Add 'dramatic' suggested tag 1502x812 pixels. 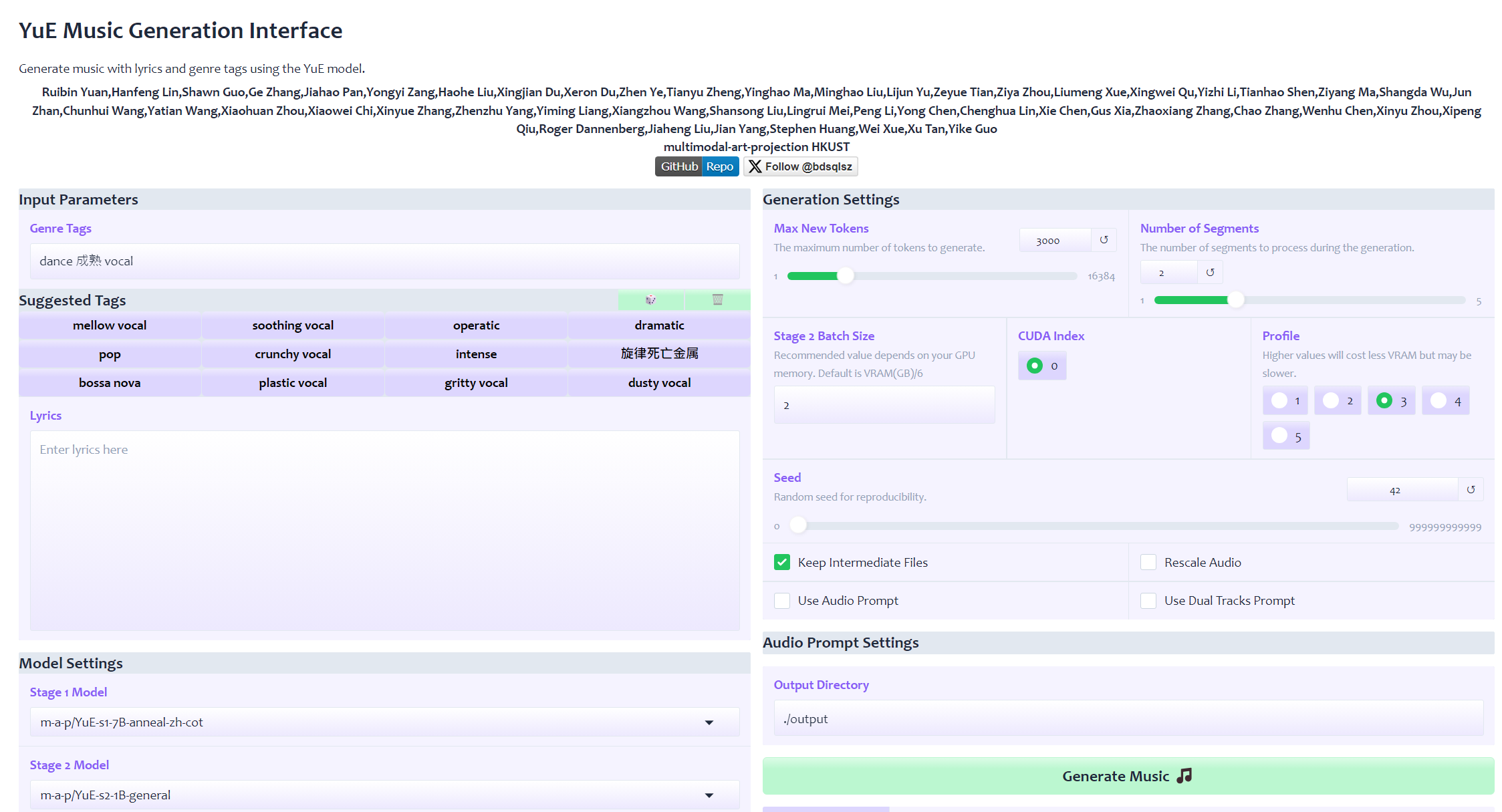coord(659,325)
